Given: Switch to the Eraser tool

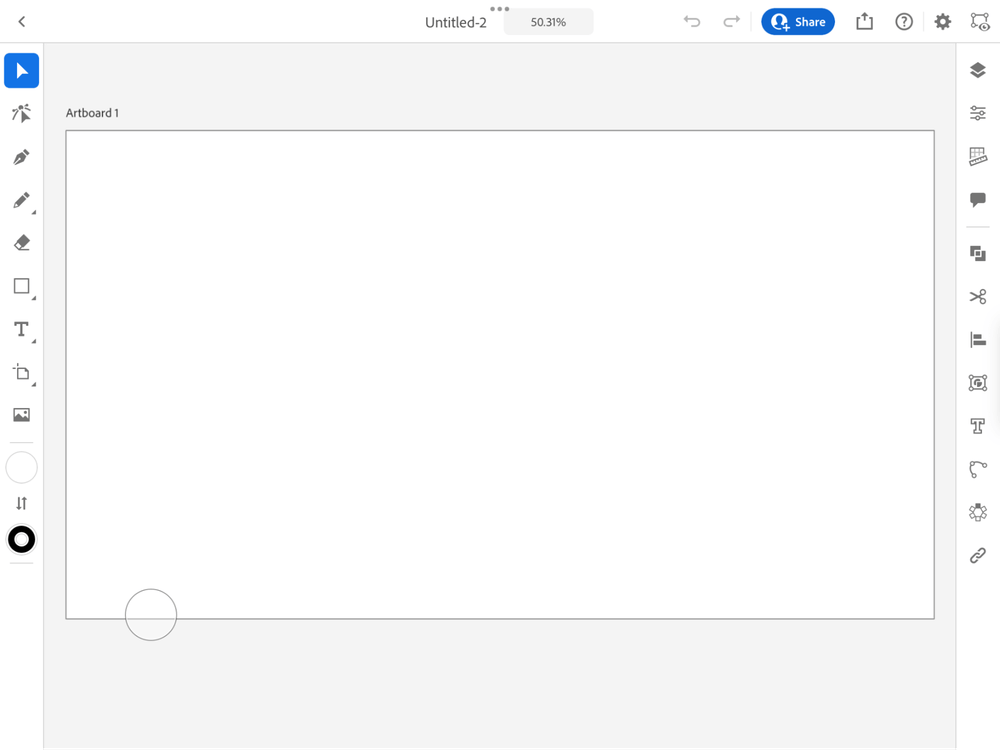Looking at the screenshot, I should [22, 243].
